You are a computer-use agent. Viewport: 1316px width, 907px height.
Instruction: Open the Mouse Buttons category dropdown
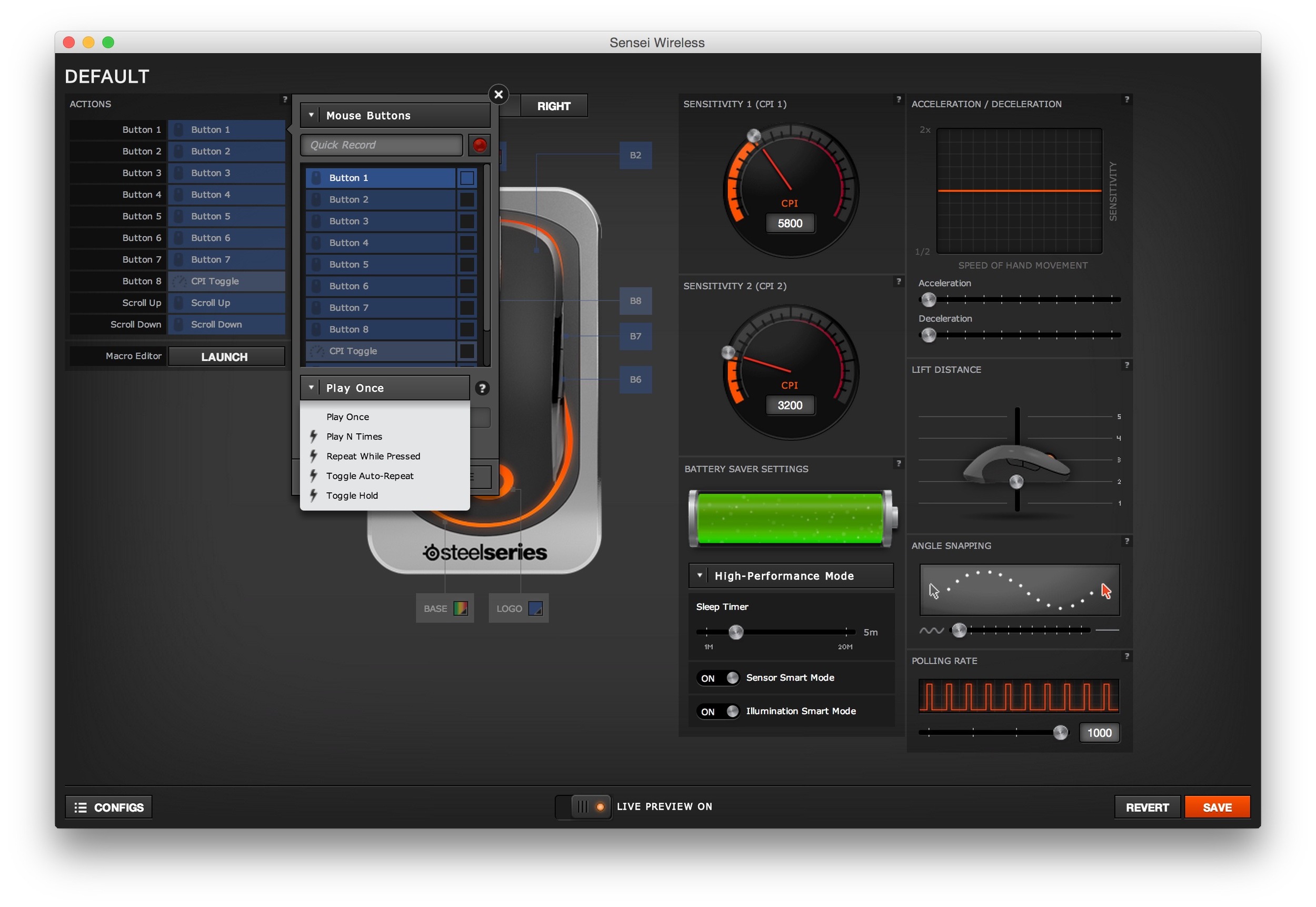tap(395, 115)
